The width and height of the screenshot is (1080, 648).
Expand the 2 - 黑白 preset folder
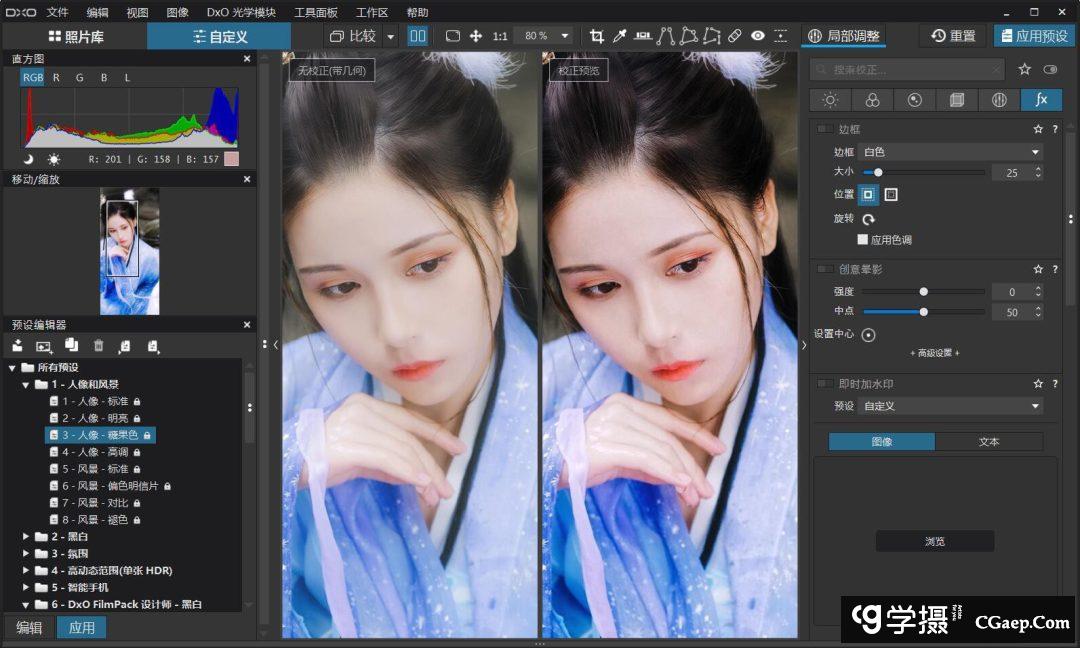coord(27,537)
